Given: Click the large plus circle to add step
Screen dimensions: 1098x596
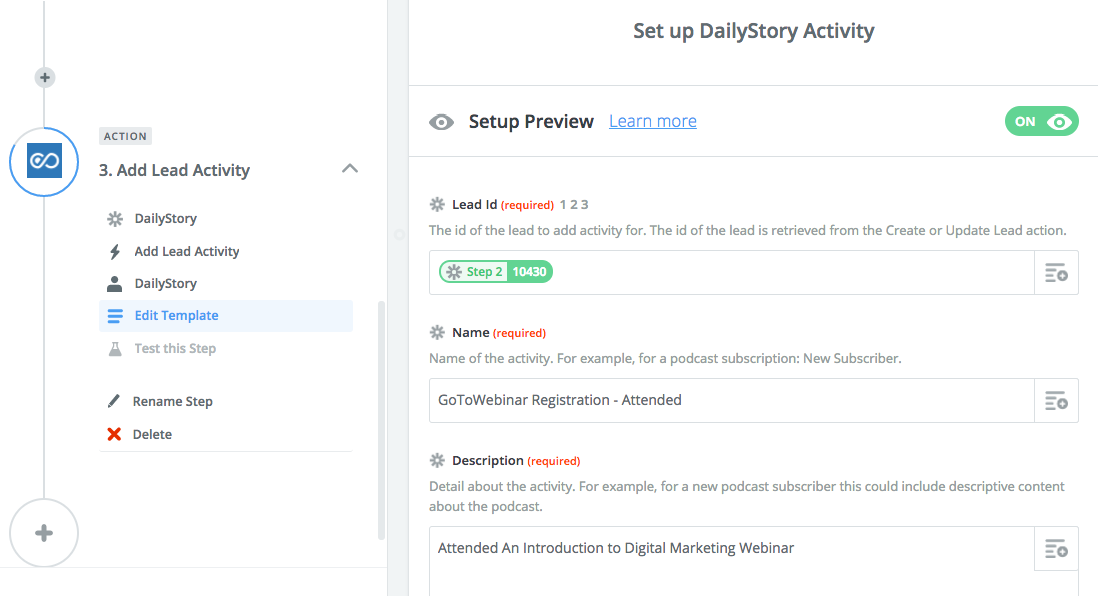Looking at the screenshot, I should 44,533.
